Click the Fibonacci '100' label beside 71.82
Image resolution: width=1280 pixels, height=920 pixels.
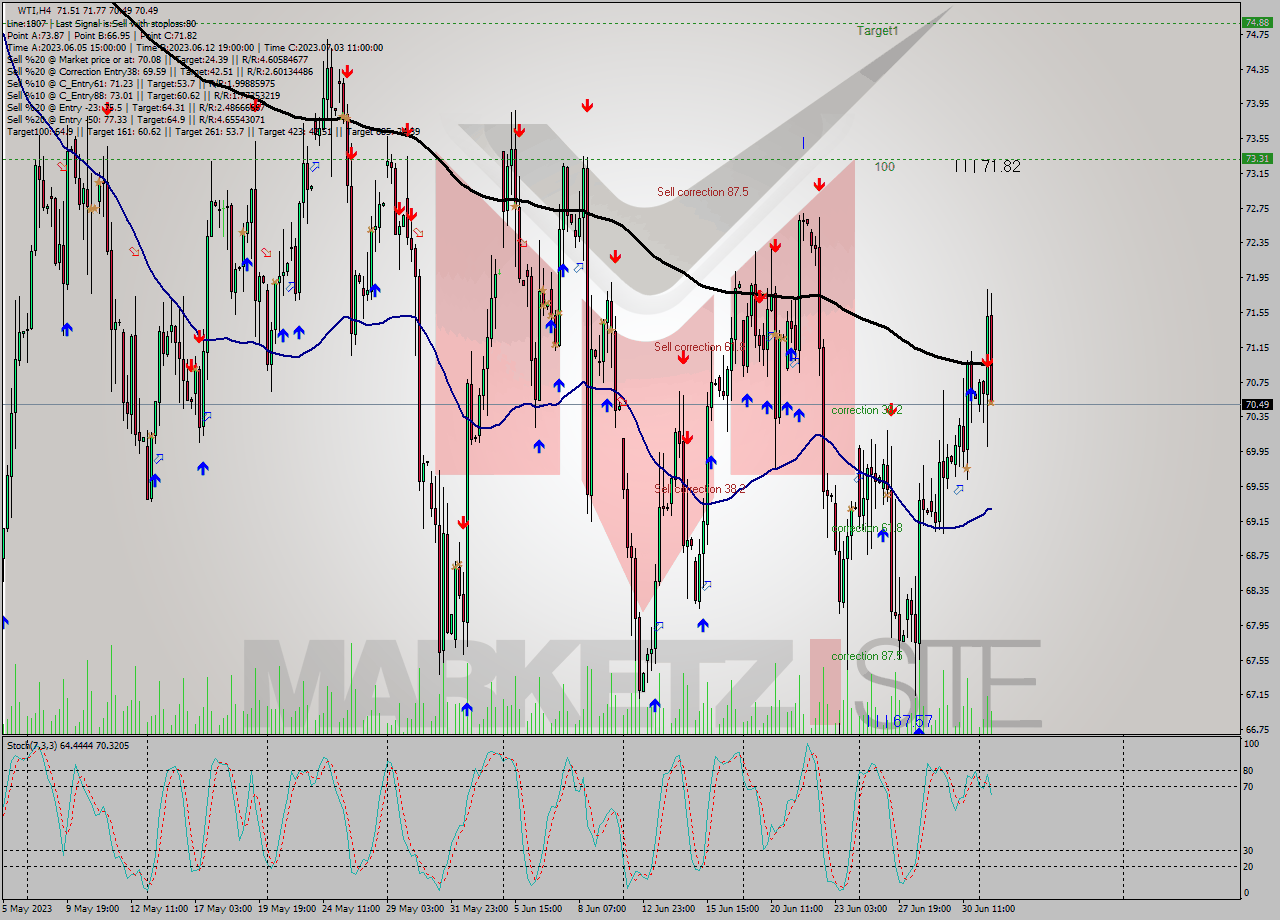pyautogui.click(x=884, y=167)
